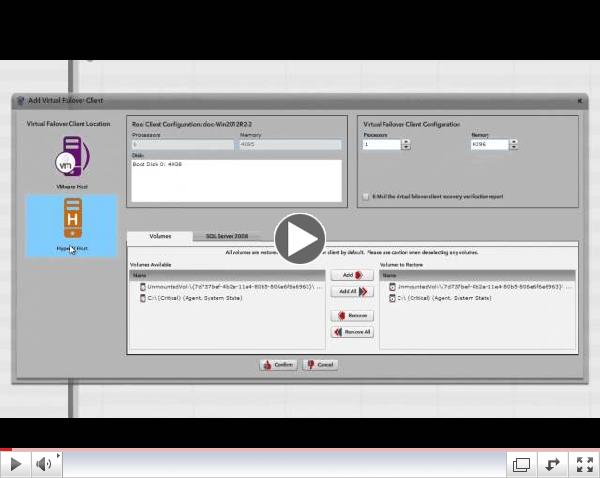
Task: Click the disk icon beside restore C:\ volume
Action: pos(392,298)
